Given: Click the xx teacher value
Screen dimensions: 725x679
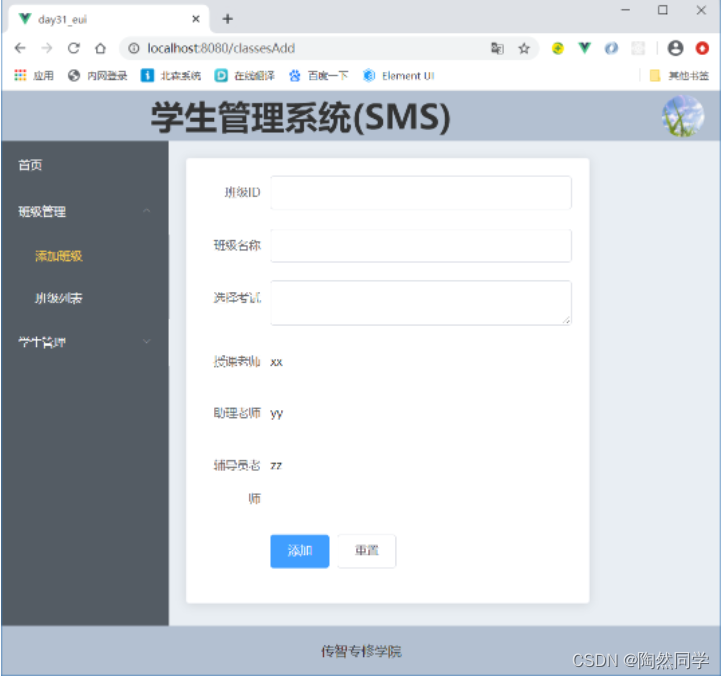Looking at the screenshot, I should (277, 363).
